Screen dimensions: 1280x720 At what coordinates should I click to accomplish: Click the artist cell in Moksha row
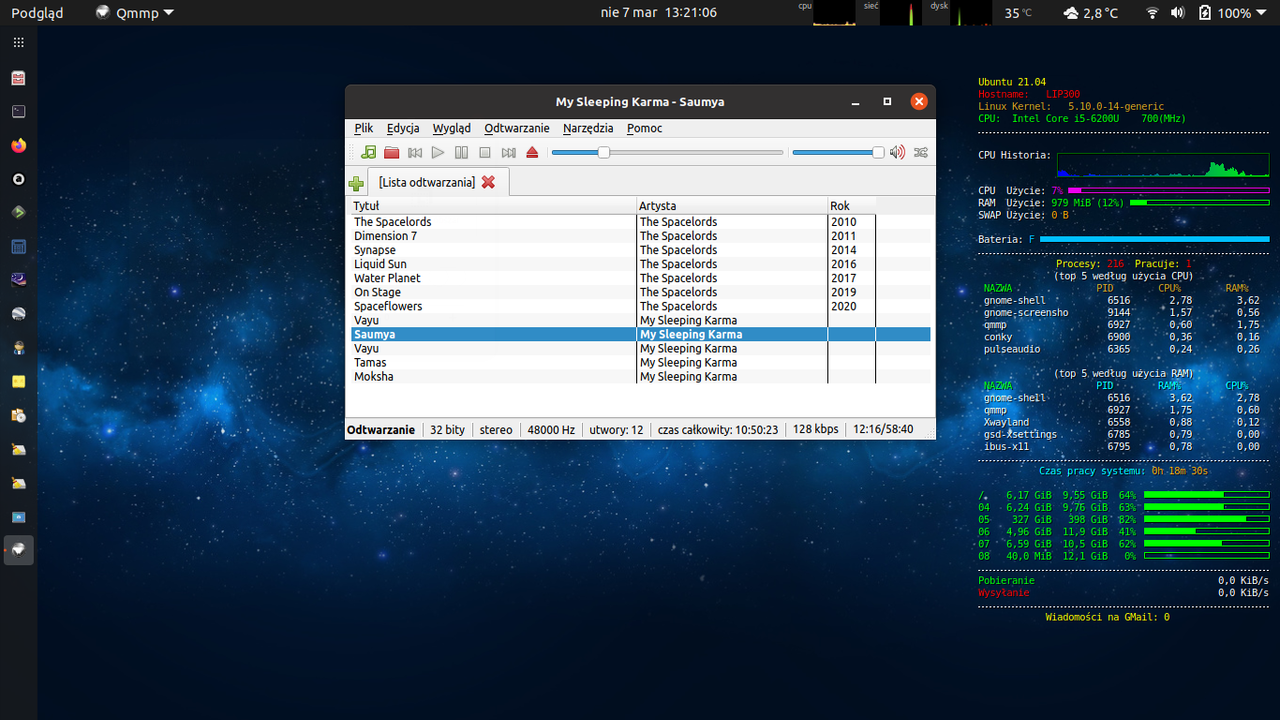point(688,376)
